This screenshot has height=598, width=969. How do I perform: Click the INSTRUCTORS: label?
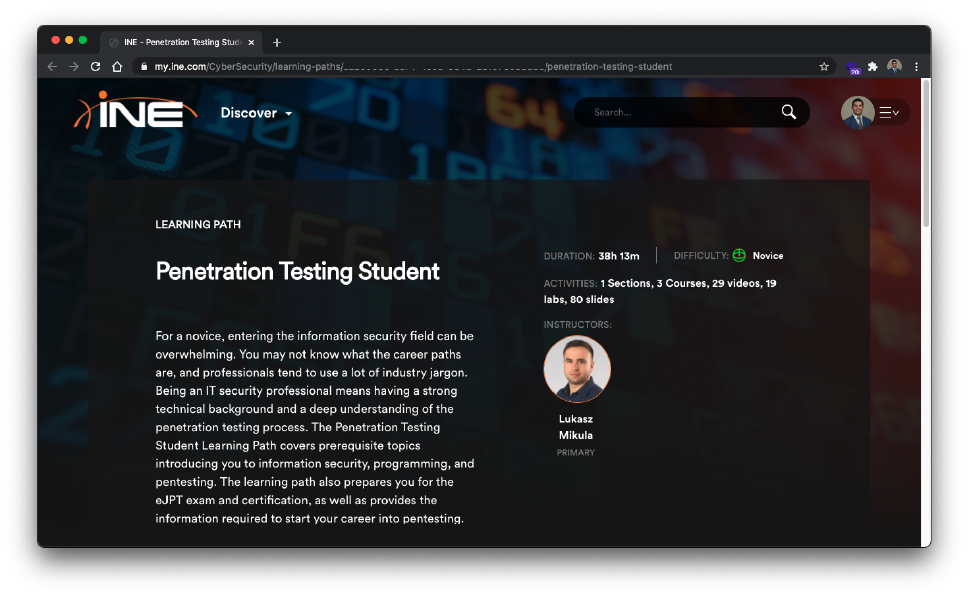(577, 325)
